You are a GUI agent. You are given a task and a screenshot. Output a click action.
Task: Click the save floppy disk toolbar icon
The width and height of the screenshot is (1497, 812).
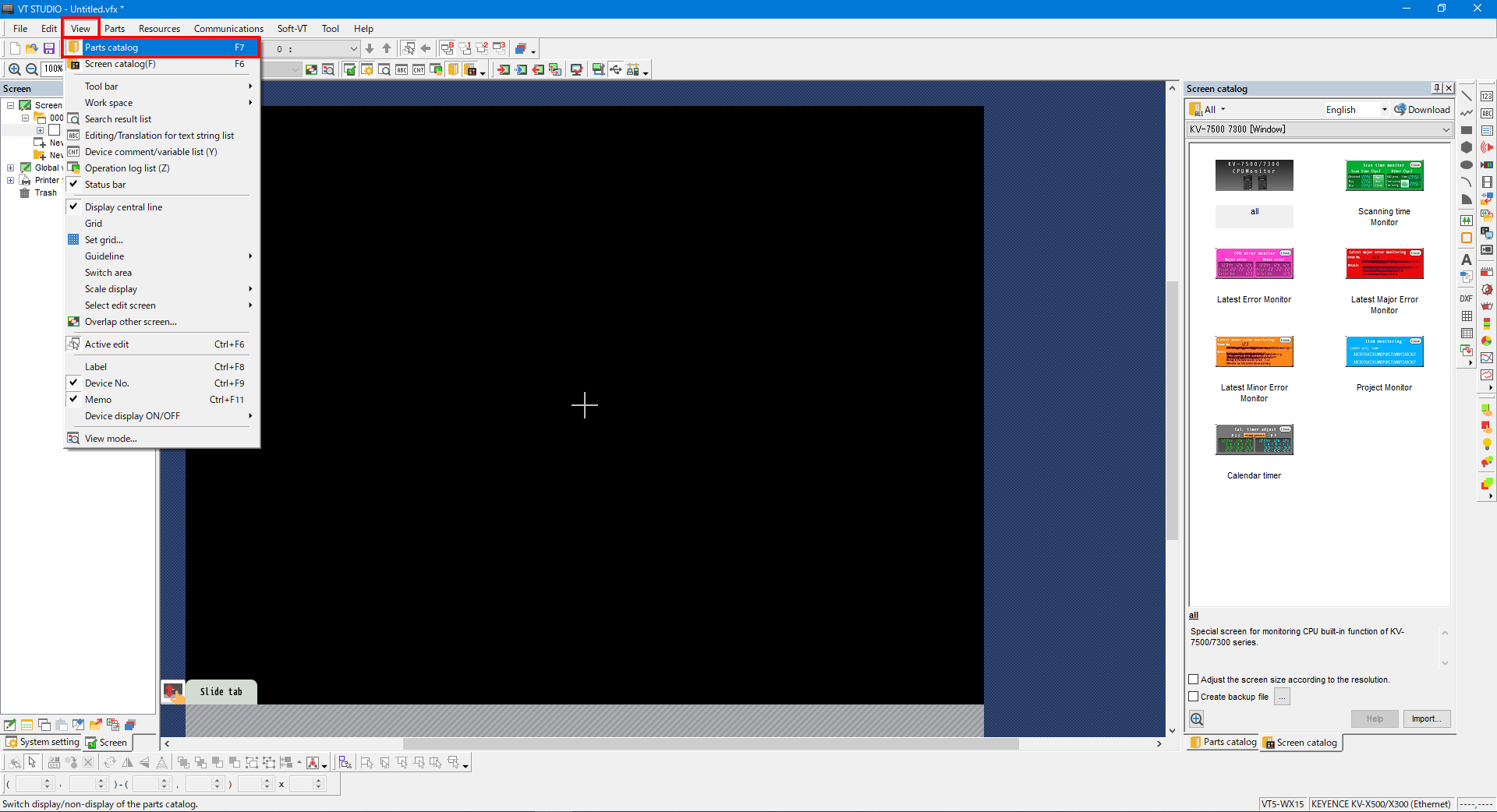(x=49, y=48)
